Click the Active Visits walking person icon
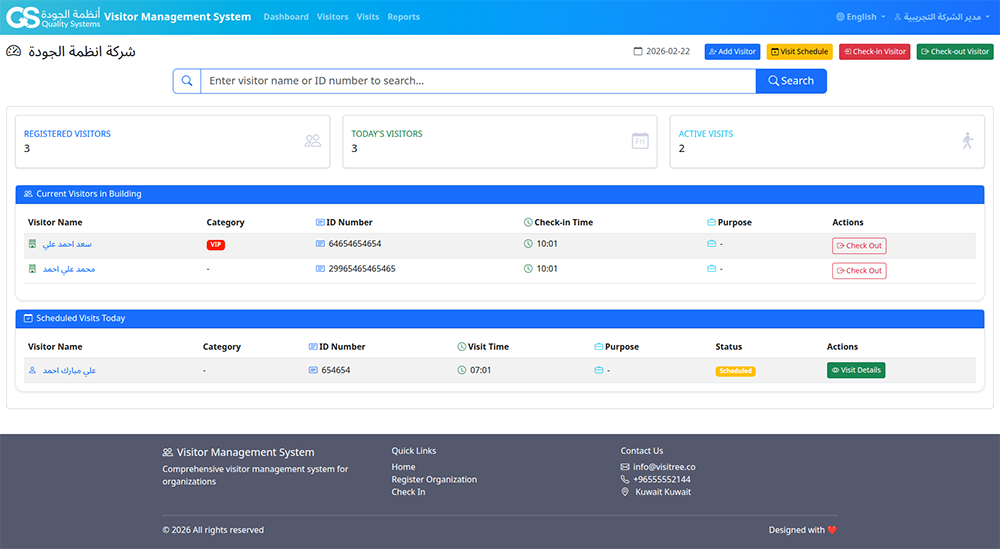1000x549 pixels. point(967,141)
